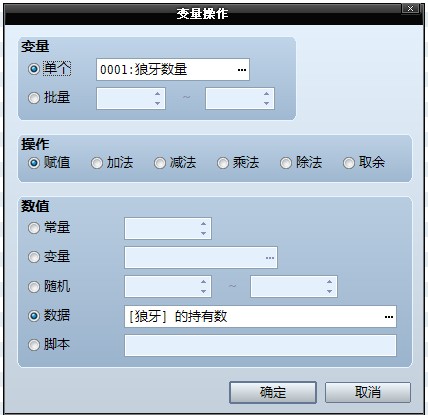Select the 脚本 (script) value option

point(34,345)
